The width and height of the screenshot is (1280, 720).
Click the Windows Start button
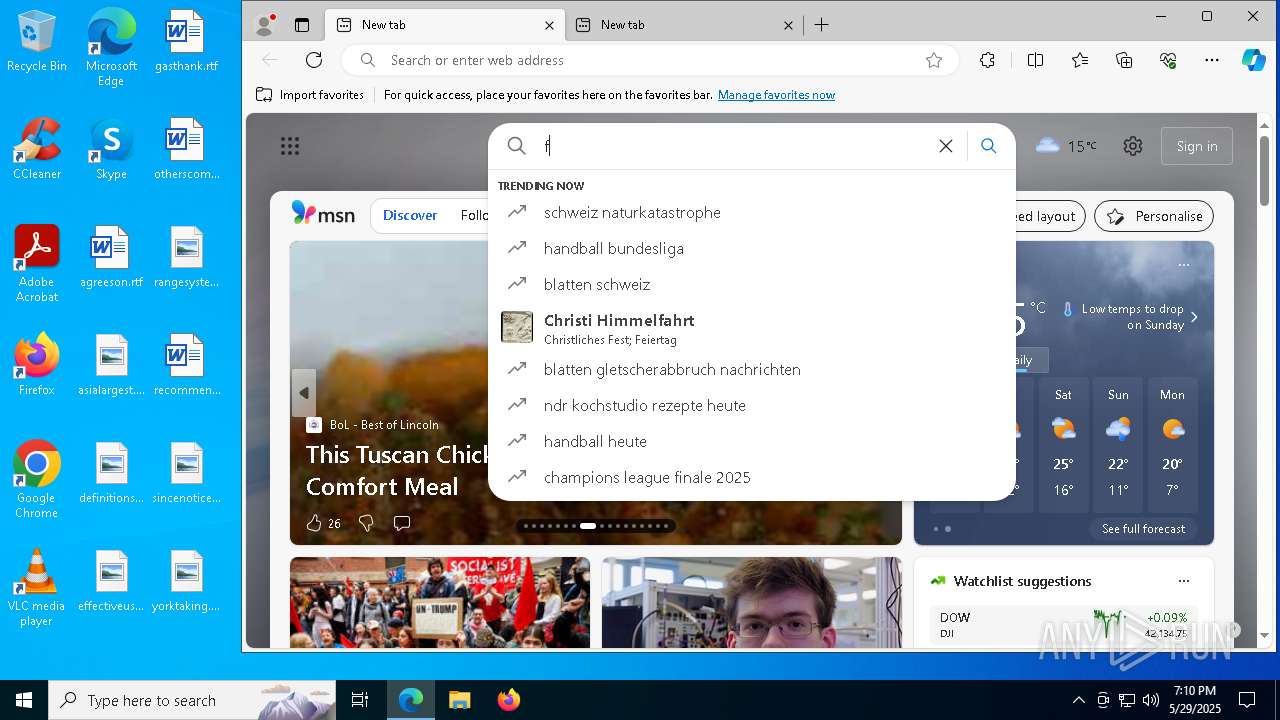[24, 700]
